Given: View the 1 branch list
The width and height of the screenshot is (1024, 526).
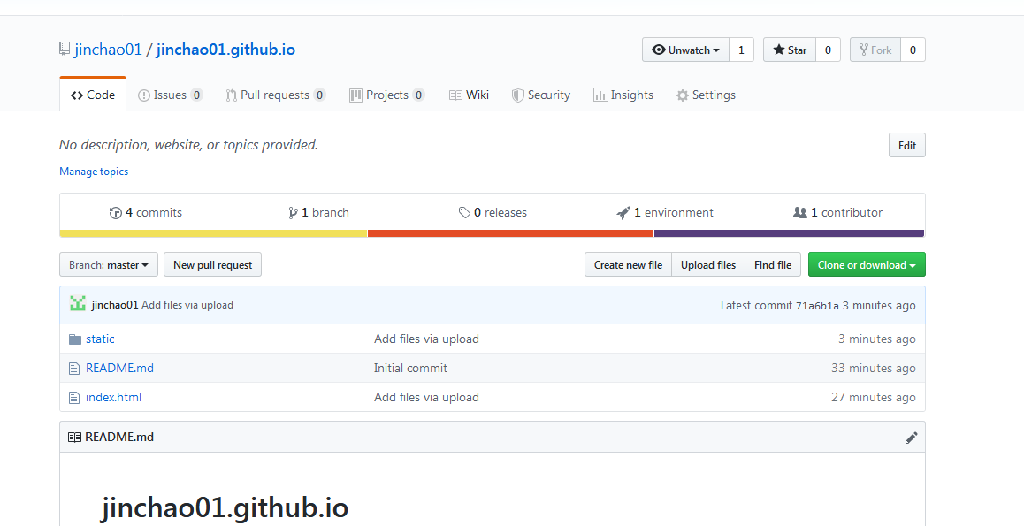Looking at the screenshot, I should click(318, 212).
